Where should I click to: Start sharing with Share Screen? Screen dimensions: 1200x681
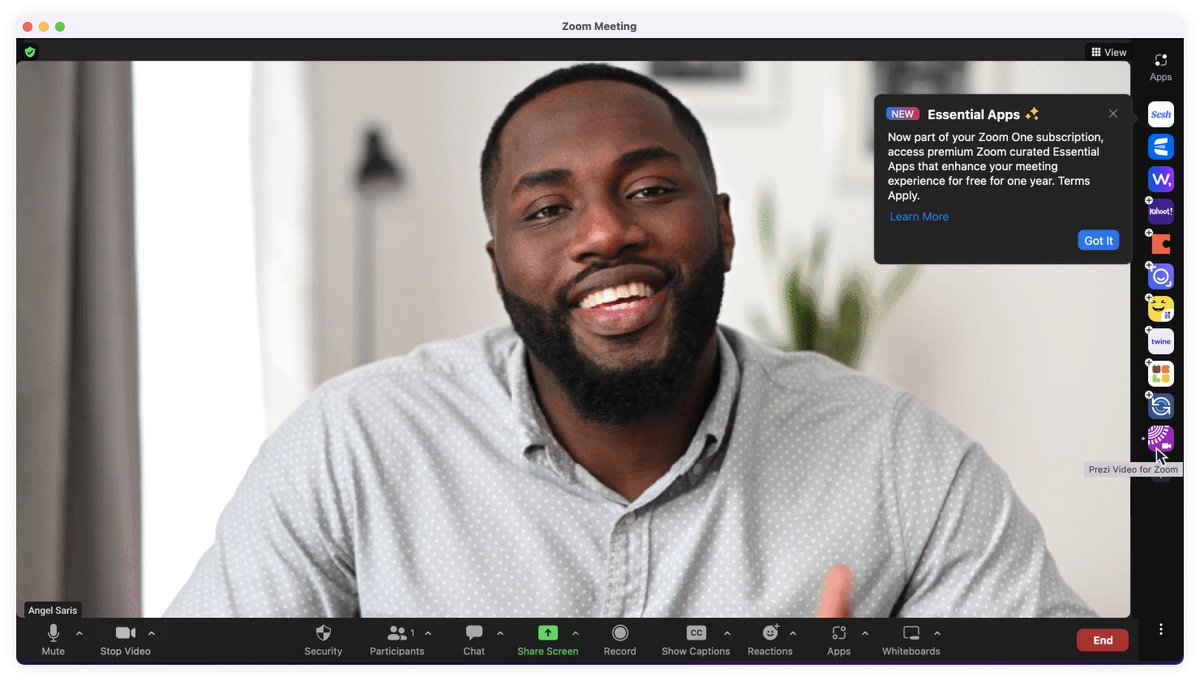pos(548,640)
